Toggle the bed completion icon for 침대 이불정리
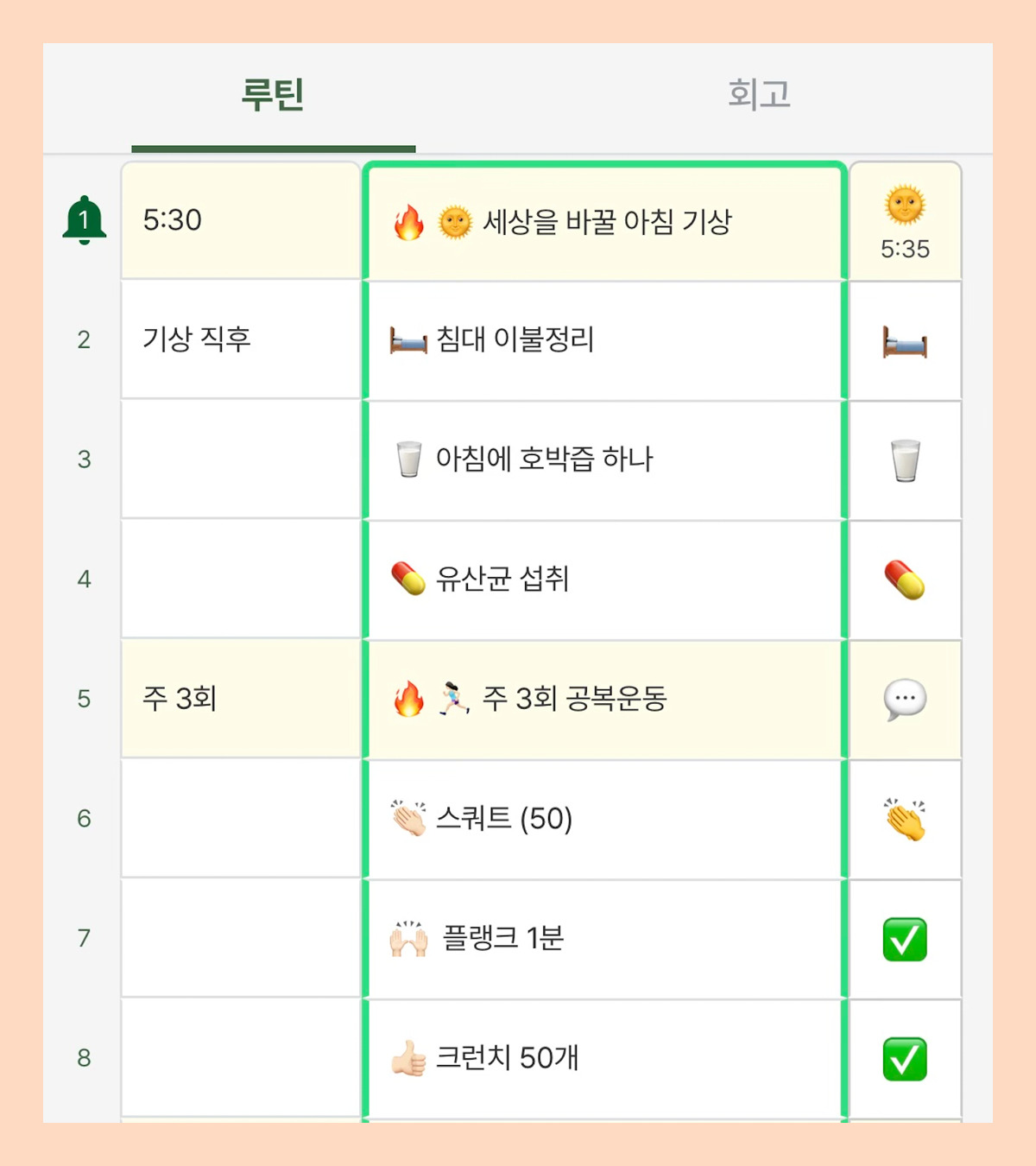 (x=904, y=340)
